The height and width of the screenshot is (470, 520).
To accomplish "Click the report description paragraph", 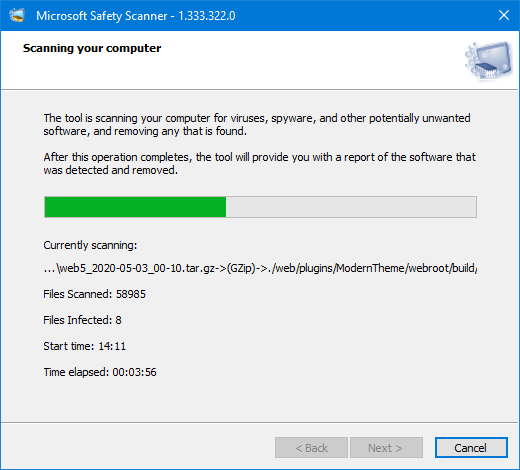I will pyautogui.click(x=260, y=164).
